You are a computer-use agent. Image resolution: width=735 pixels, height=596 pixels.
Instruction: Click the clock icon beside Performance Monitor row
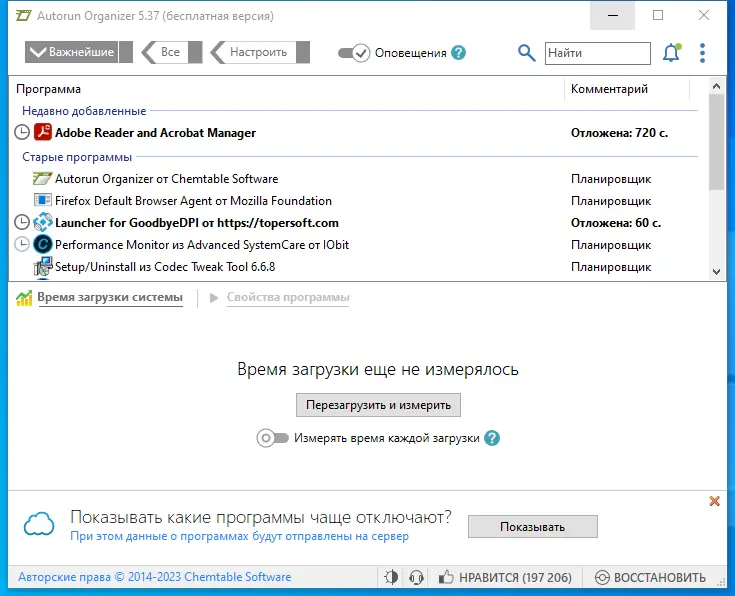pos(22,244)
